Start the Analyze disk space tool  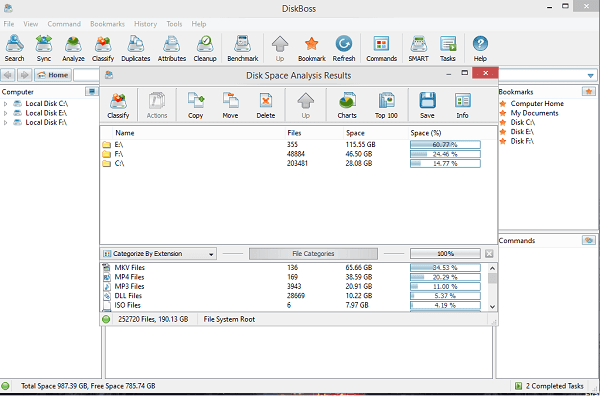coord(73,48)
